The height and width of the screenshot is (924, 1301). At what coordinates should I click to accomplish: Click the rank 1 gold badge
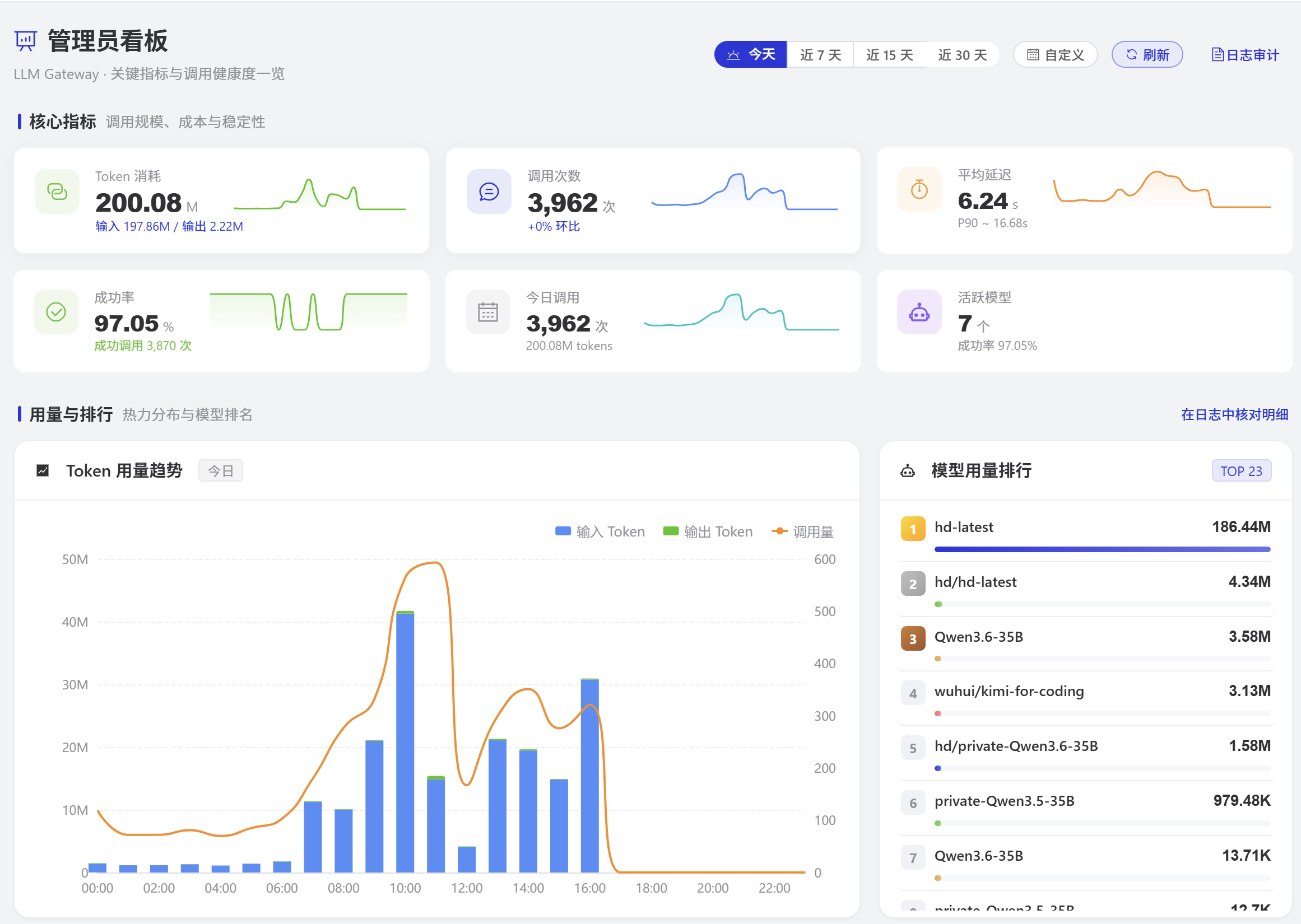[913, 529]
